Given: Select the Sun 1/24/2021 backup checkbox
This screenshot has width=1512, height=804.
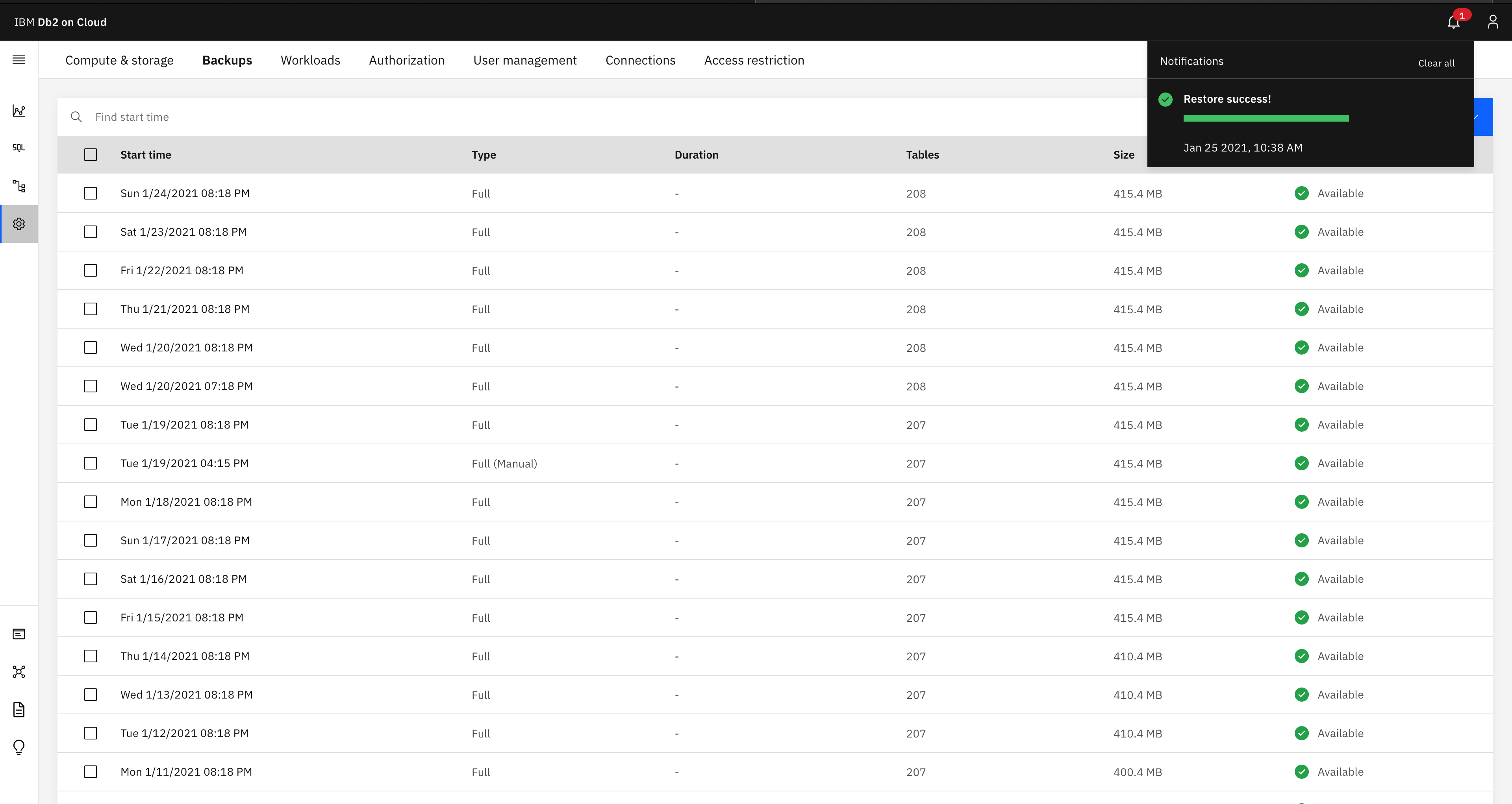Looking at the screenshot, I should pos(91,193).
